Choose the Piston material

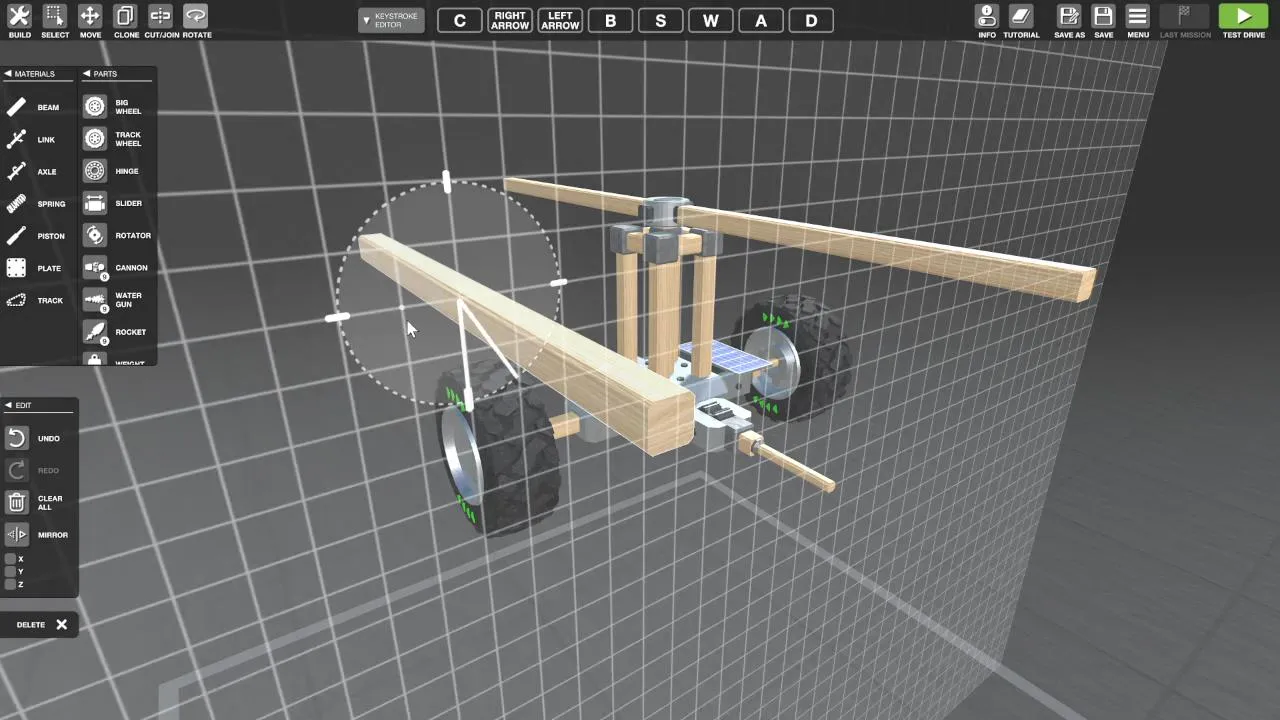pos(33,236)
